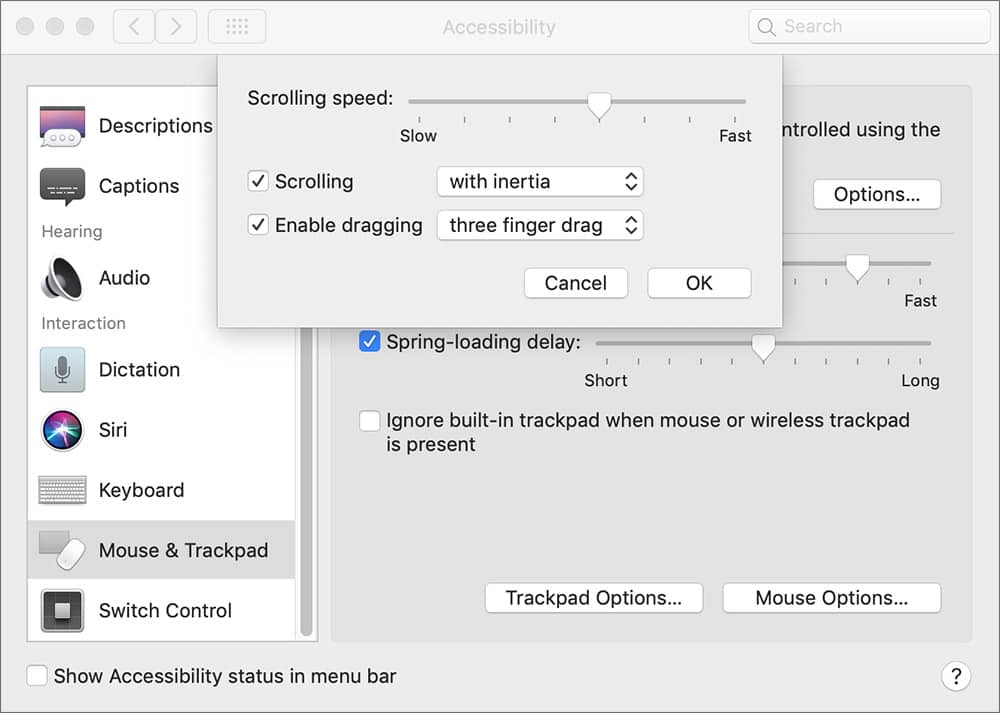Open the 'with inertia' dropdown
The image size is (1000, 713).
(540, 181)
